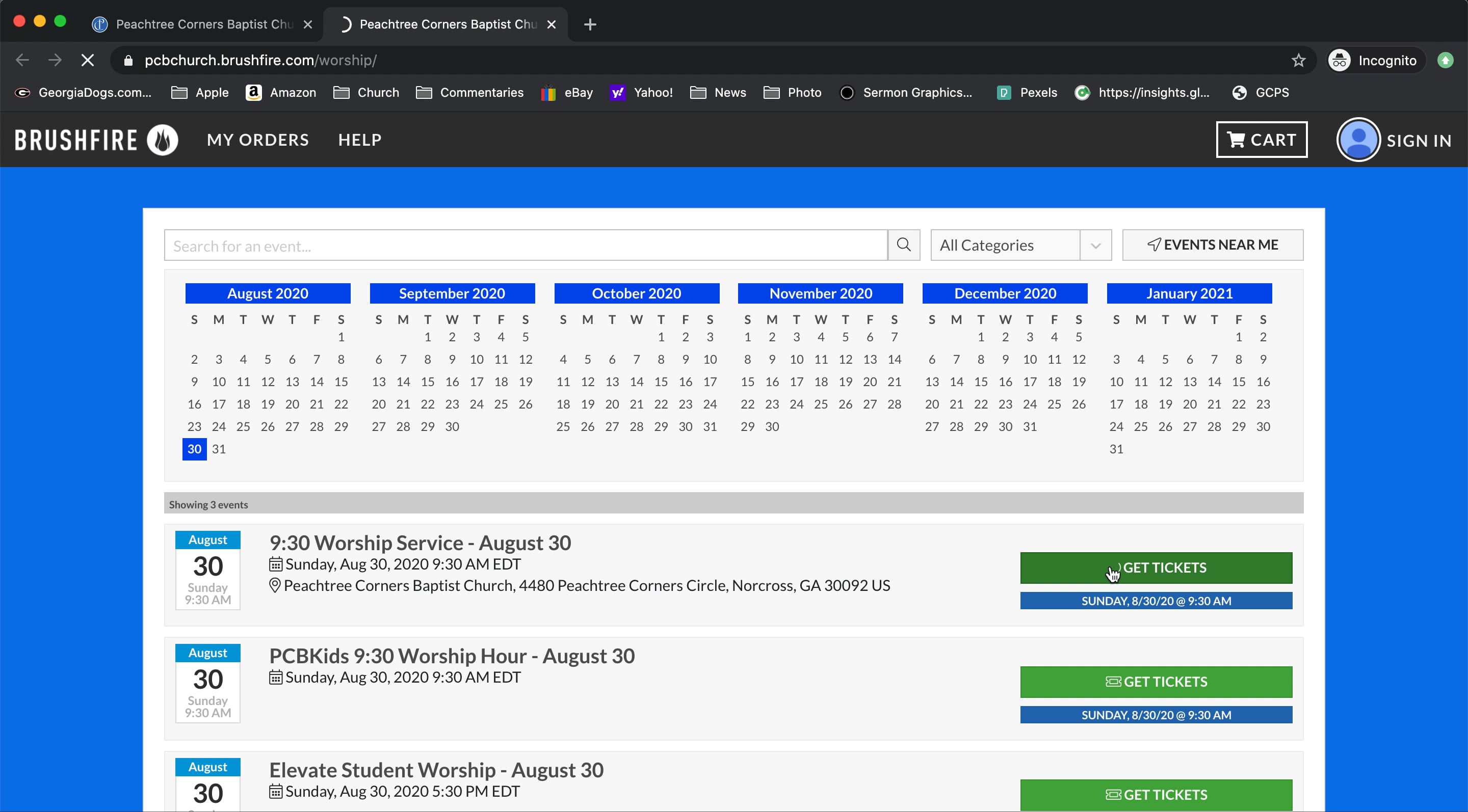Click the Sign In avatar icon
This screenshot has width=1468, height=812.
(1358, 140)
